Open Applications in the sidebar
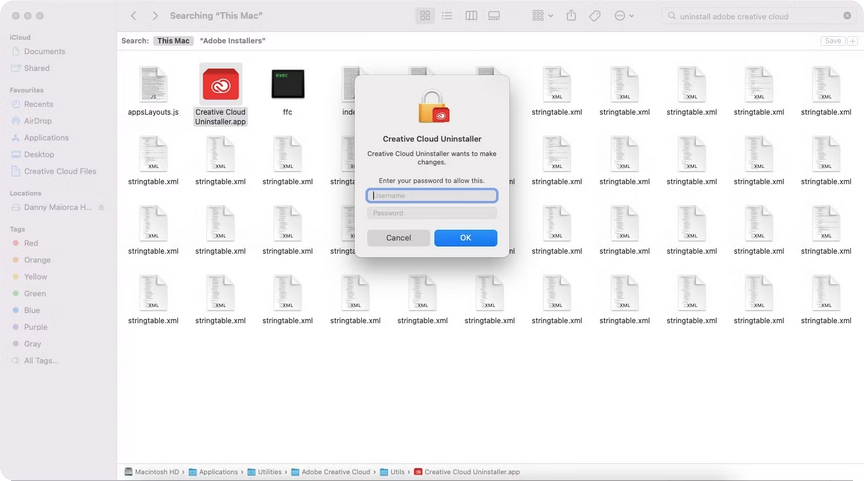Viewport: 864px width, 481px height. 46,138
